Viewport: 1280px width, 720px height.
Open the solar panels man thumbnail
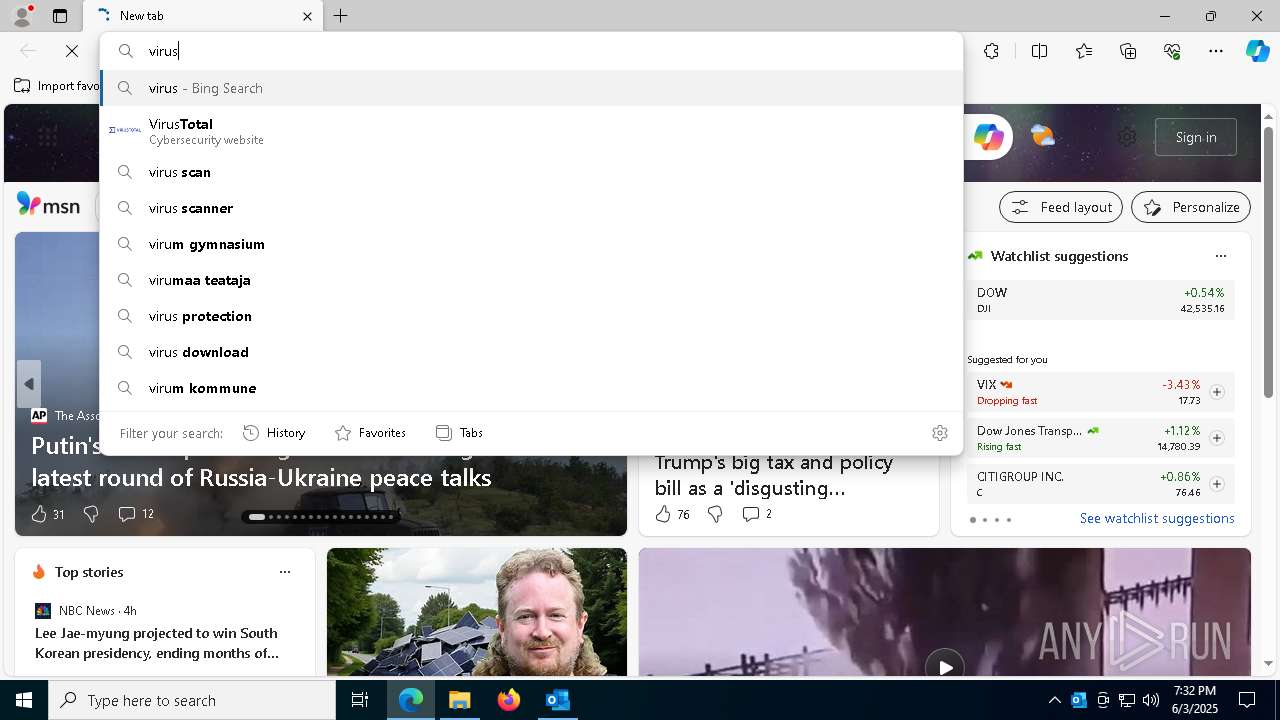coord(477,612)
